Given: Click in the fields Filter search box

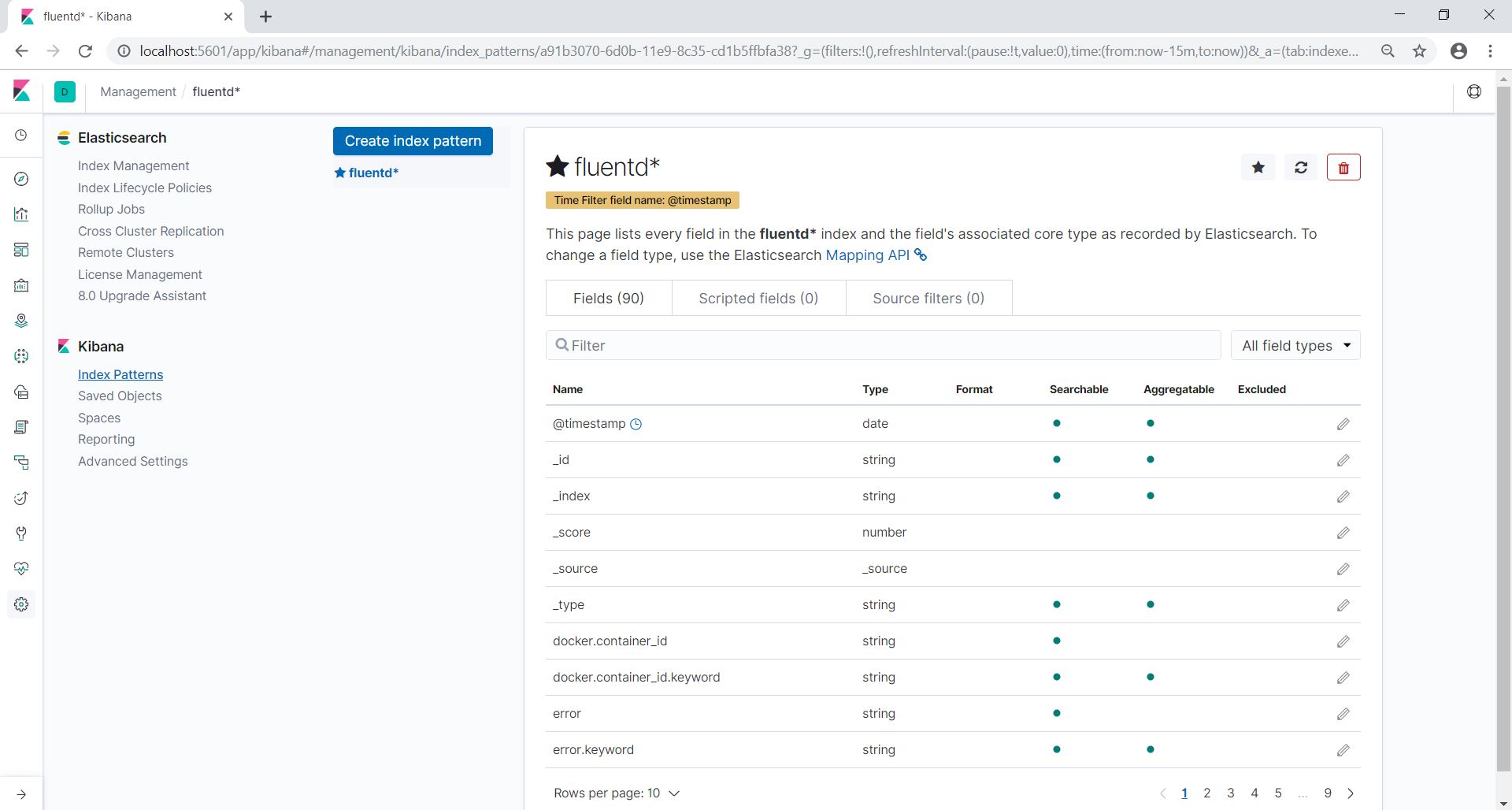Looking at the screenshot, I should click(882, 346).
